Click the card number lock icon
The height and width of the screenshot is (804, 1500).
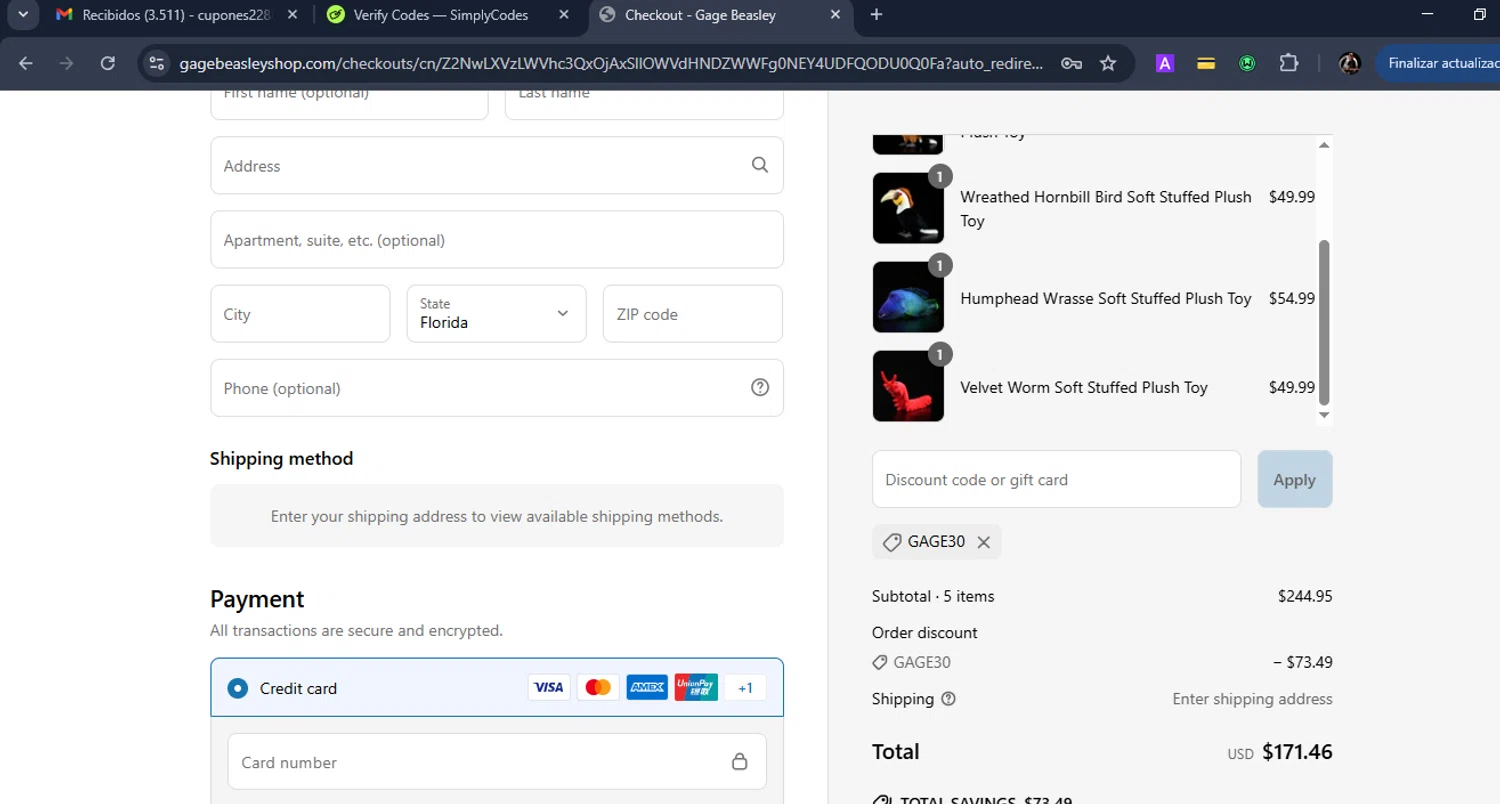[x=740, y=762]
